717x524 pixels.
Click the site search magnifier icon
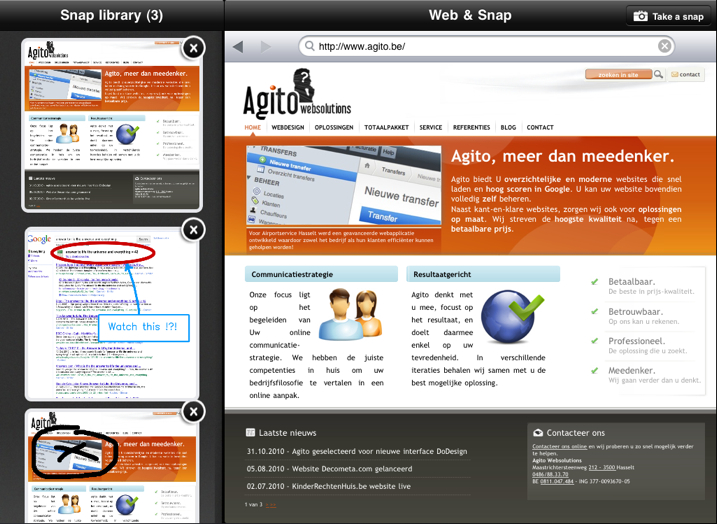click(x=658, y=74)
